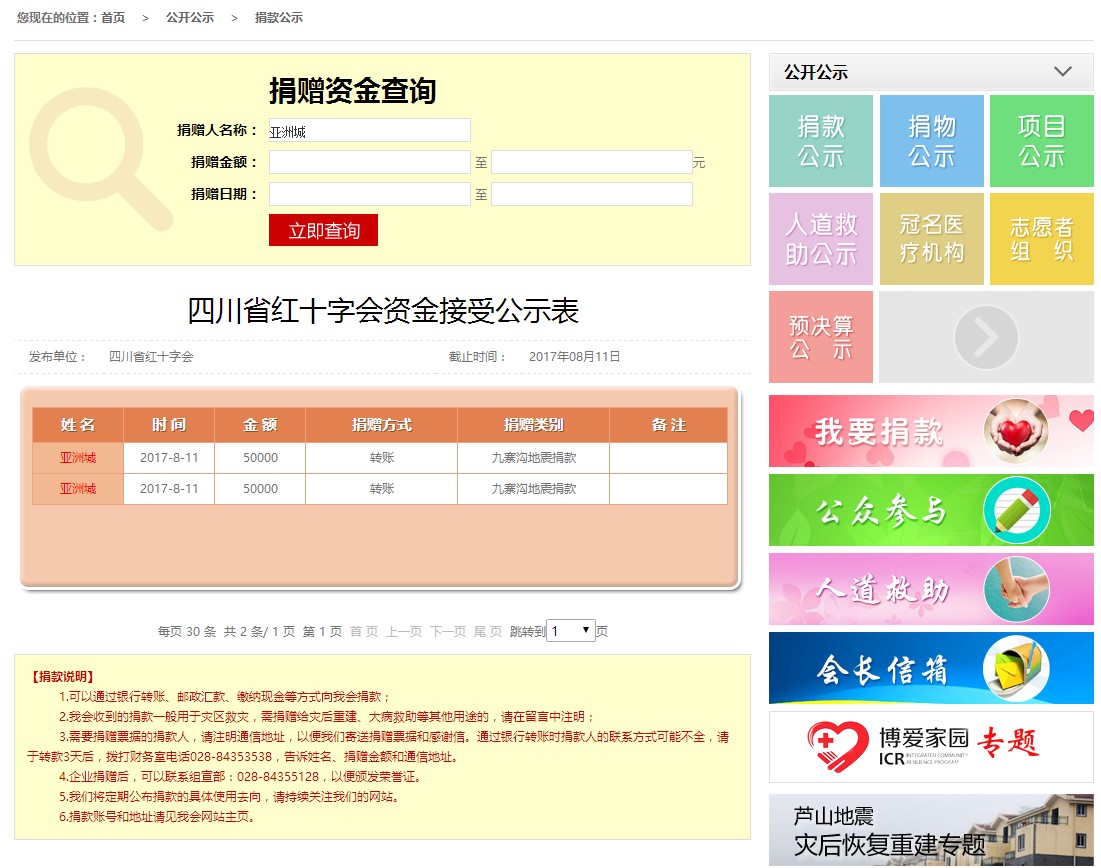Screen dimensions: 1101x868
Task: Click the 我要捐款 banner
Action: pos(930,431)
